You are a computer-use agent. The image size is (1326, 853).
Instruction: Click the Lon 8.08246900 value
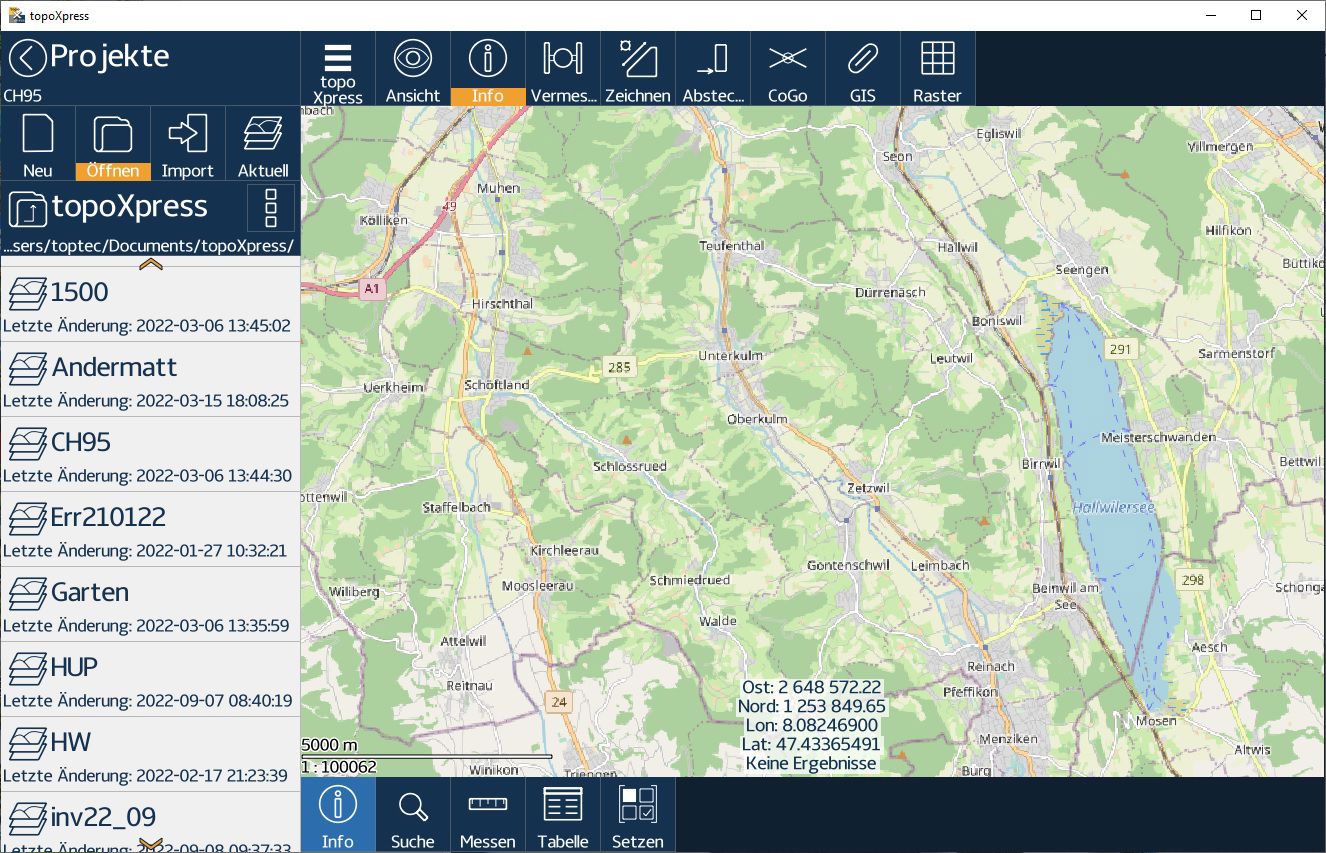coord(811,725)
